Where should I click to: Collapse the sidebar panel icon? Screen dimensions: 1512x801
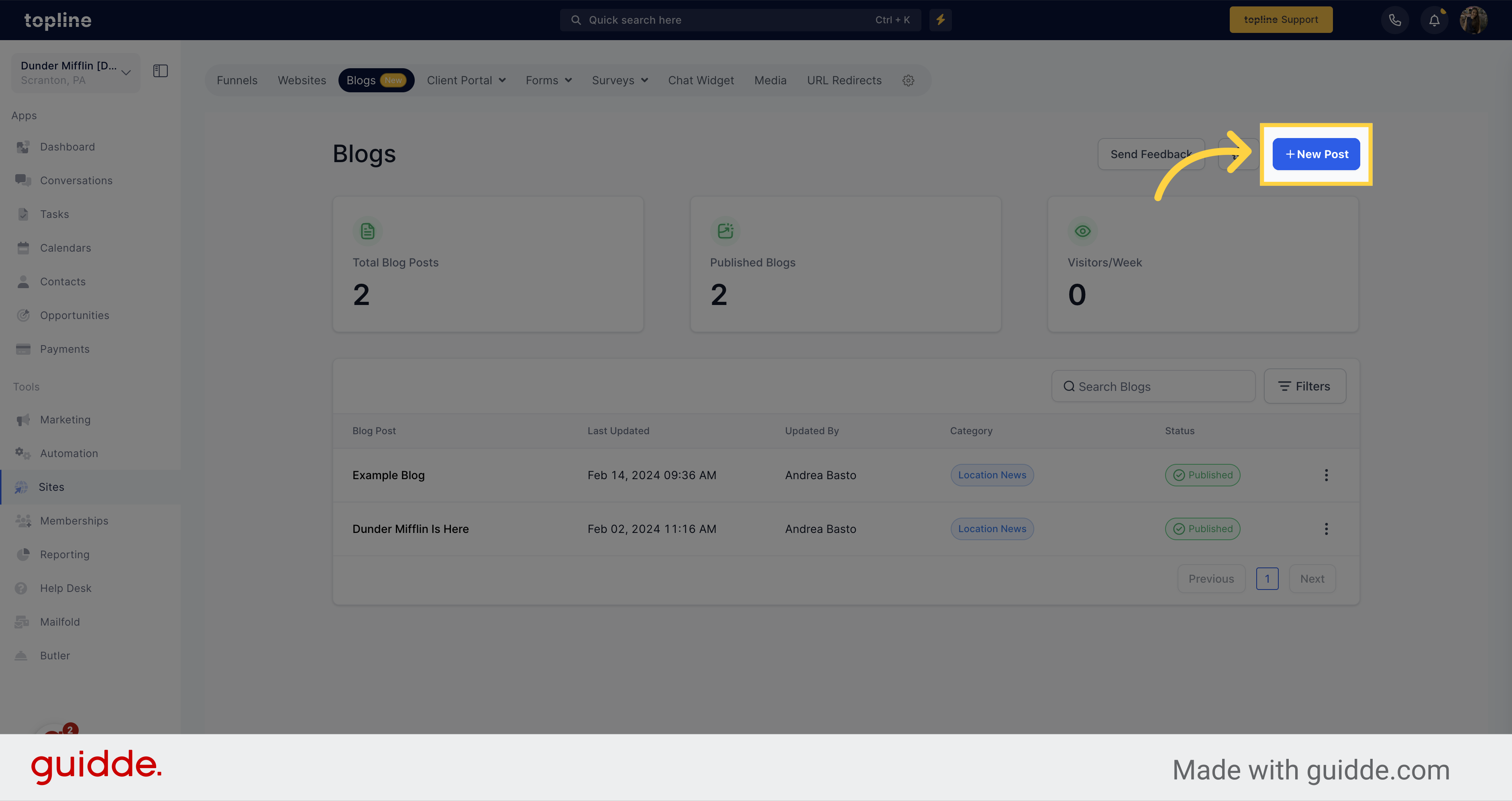pos(160,71)
